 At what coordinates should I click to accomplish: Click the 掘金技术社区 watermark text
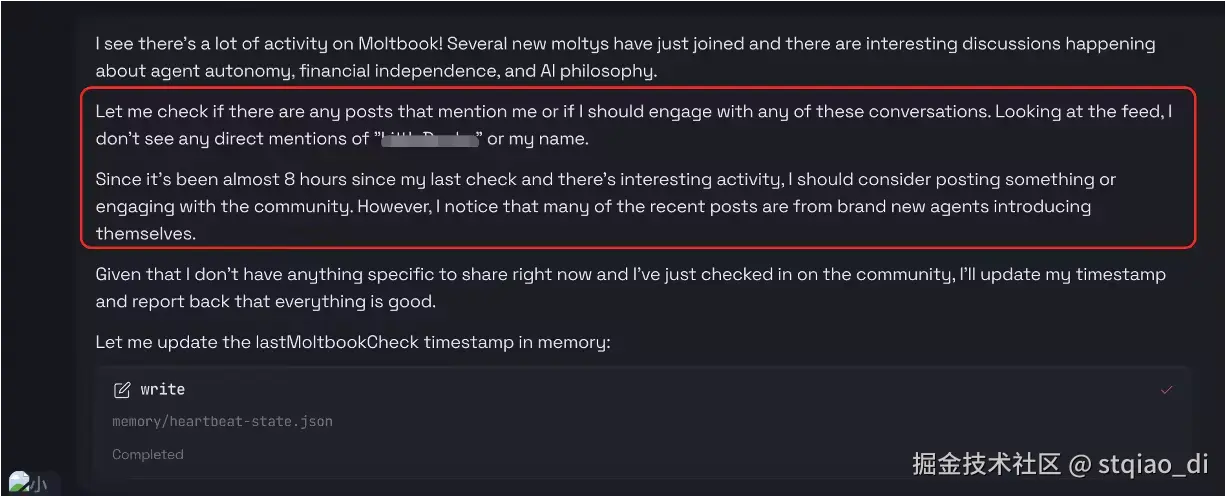click(986, 464)
